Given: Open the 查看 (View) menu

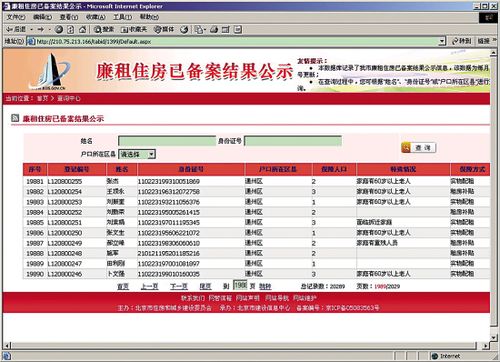Looking at the screenshot, I should tap(69, 17).
